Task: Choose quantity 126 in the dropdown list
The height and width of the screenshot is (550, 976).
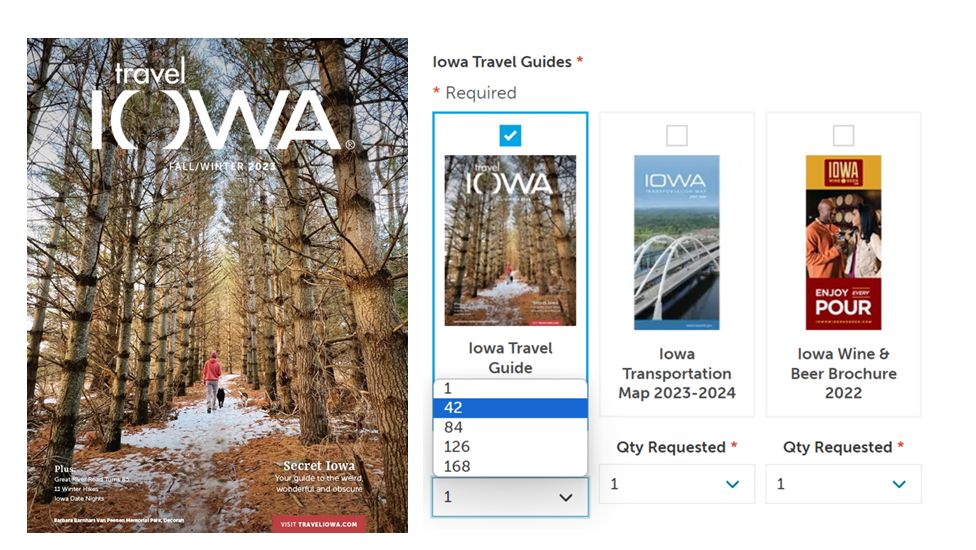Action: point(510,447)
